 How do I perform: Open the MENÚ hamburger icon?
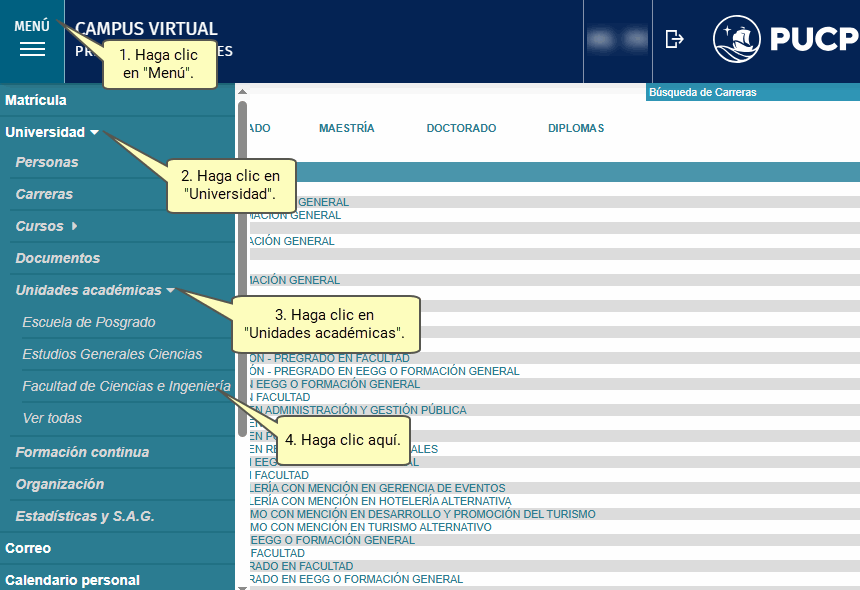(32, 49)
